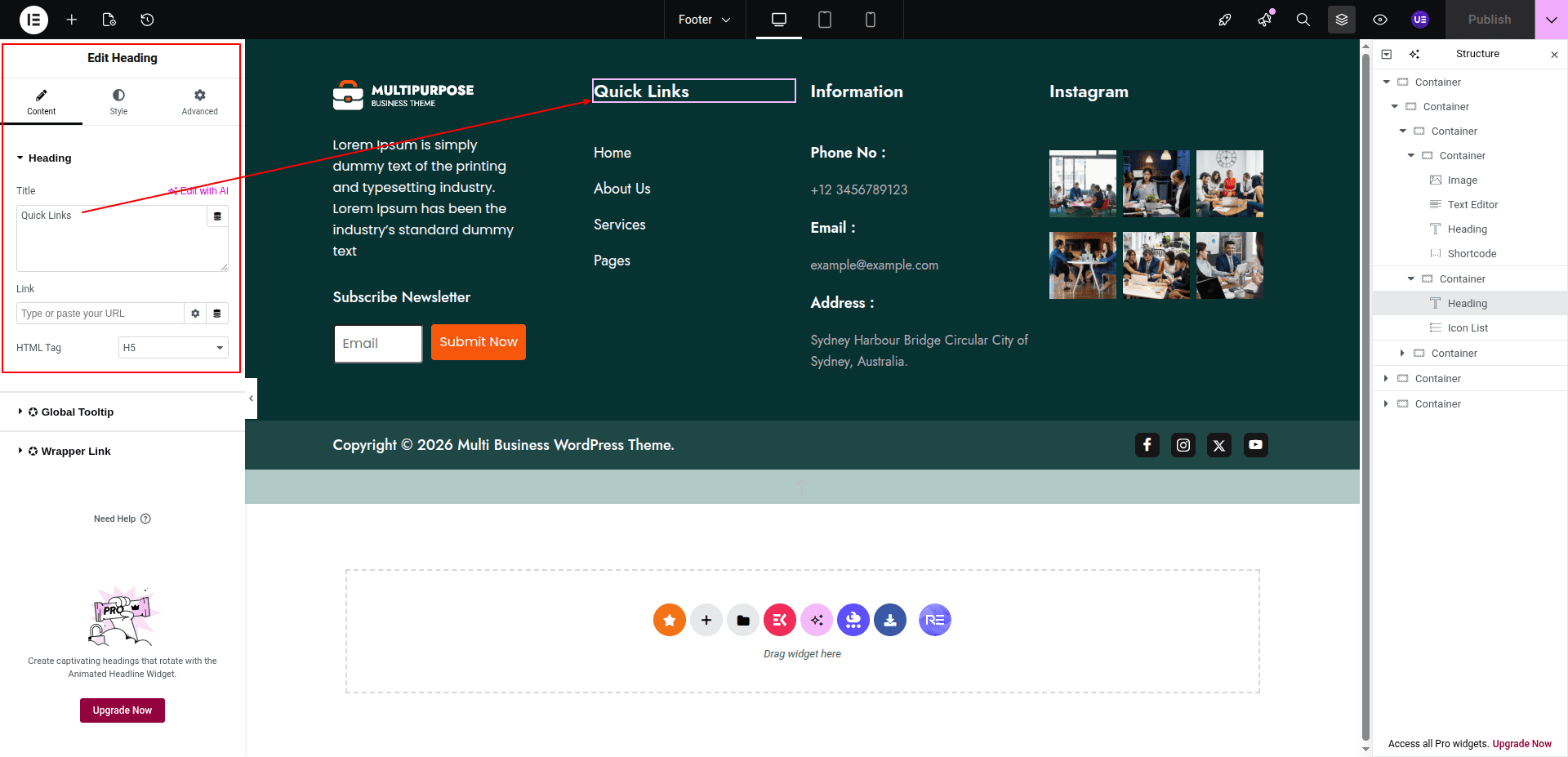Click the blue download import icon
The height and width of the screenshot is (757, 1568).
point(890,620)
